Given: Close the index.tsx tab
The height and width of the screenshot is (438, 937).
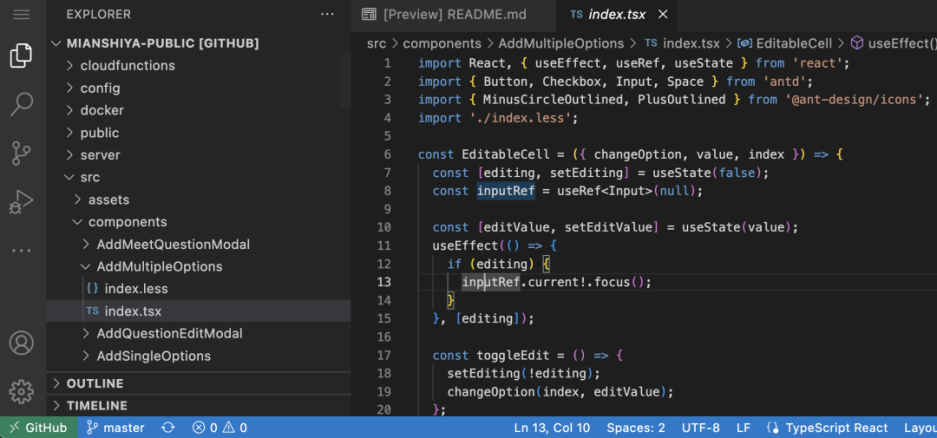Looking at the screenshot, I should [x=663, y=14].
